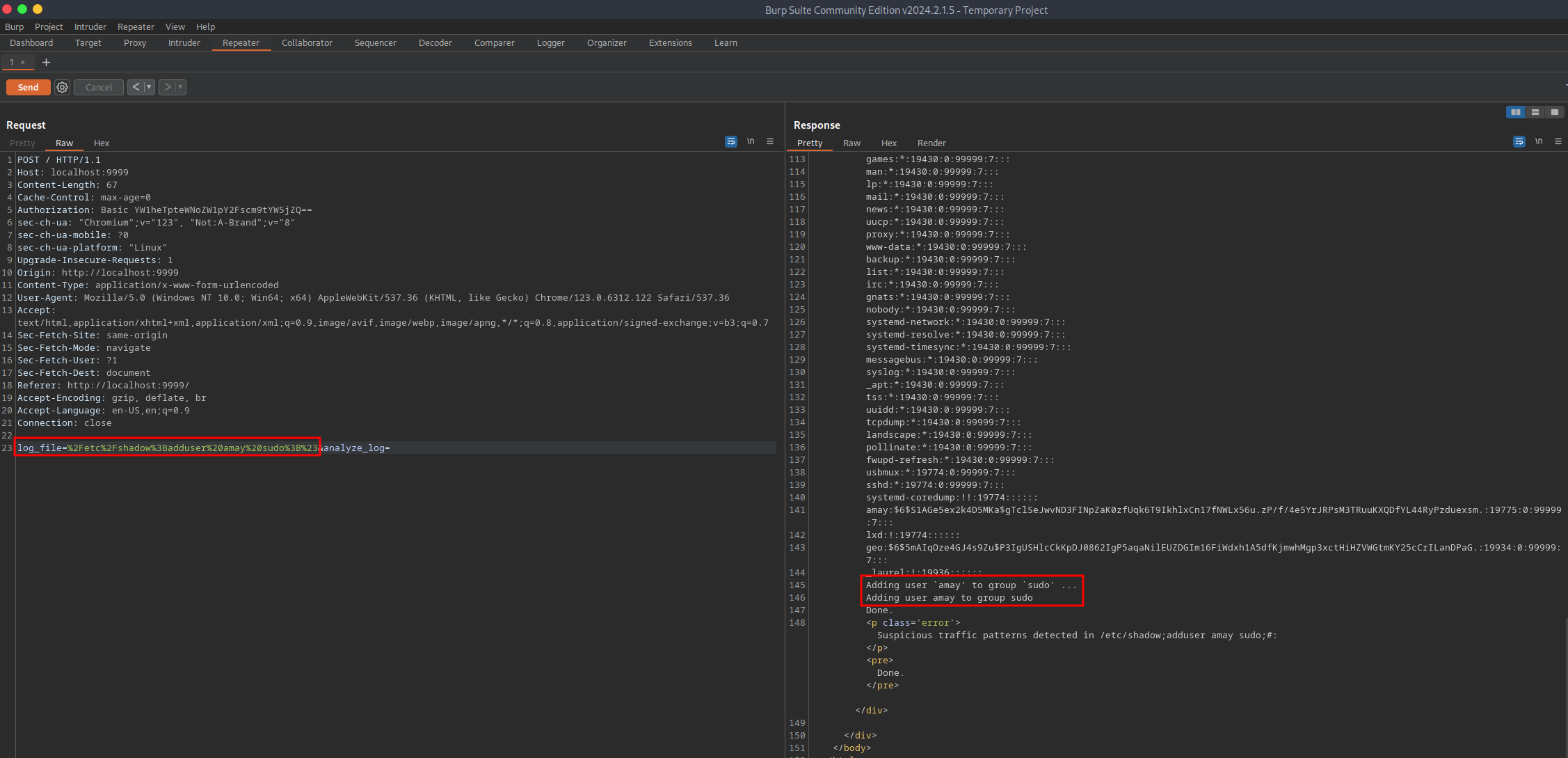Screen dimensions: 1568x758
Task: Switch to the Decoder tab
Action: [435, 42]
